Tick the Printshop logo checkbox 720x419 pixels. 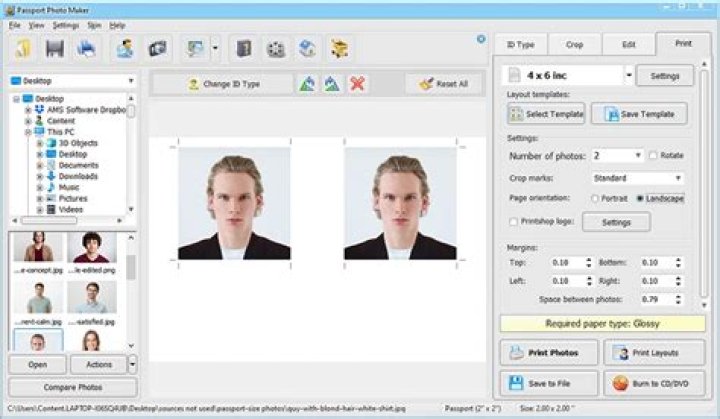click(514, 222)
